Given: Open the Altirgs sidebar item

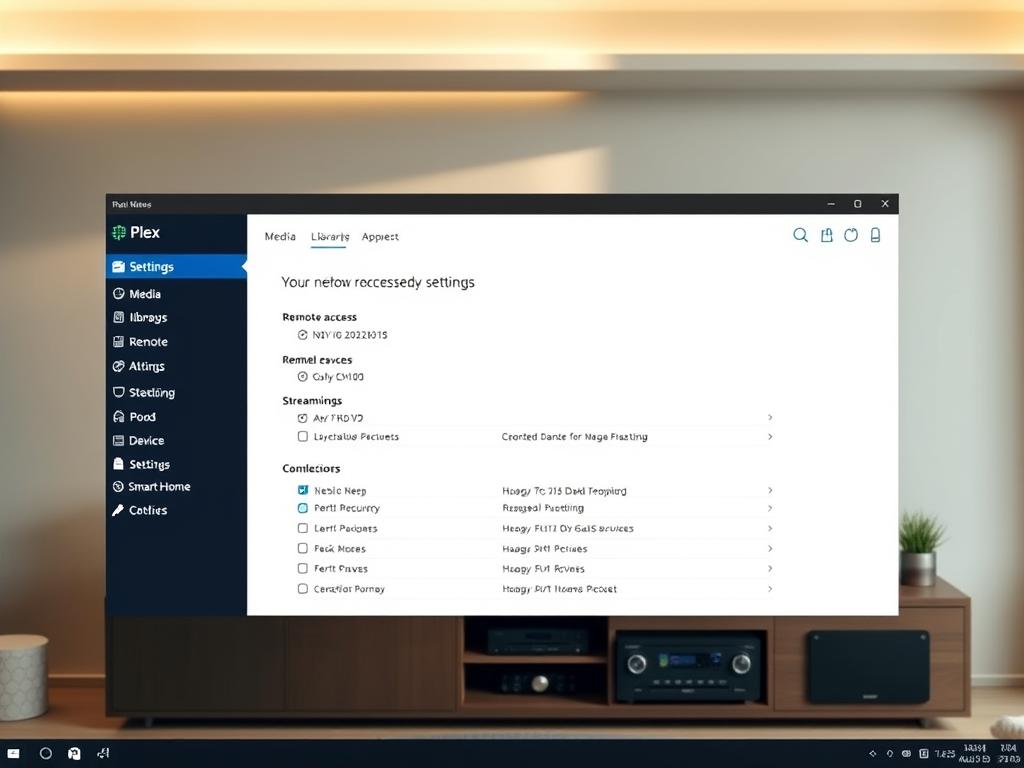Looking at the screenshot, I should pyautogui.click(x=138, y=366).
